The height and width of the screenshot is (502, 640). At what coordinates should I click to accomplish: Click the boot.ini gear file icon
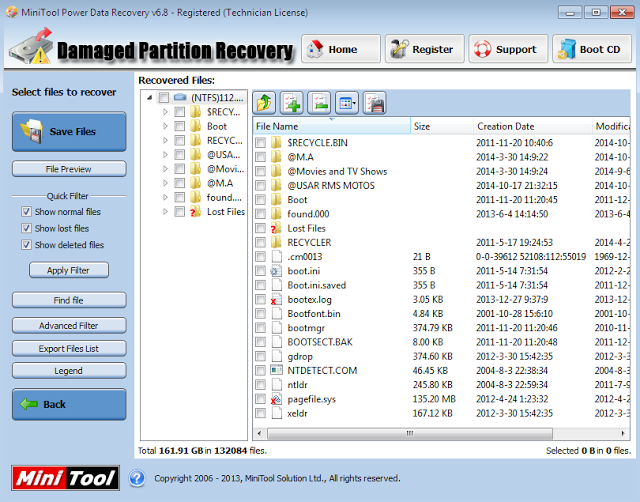click(276, 271)
